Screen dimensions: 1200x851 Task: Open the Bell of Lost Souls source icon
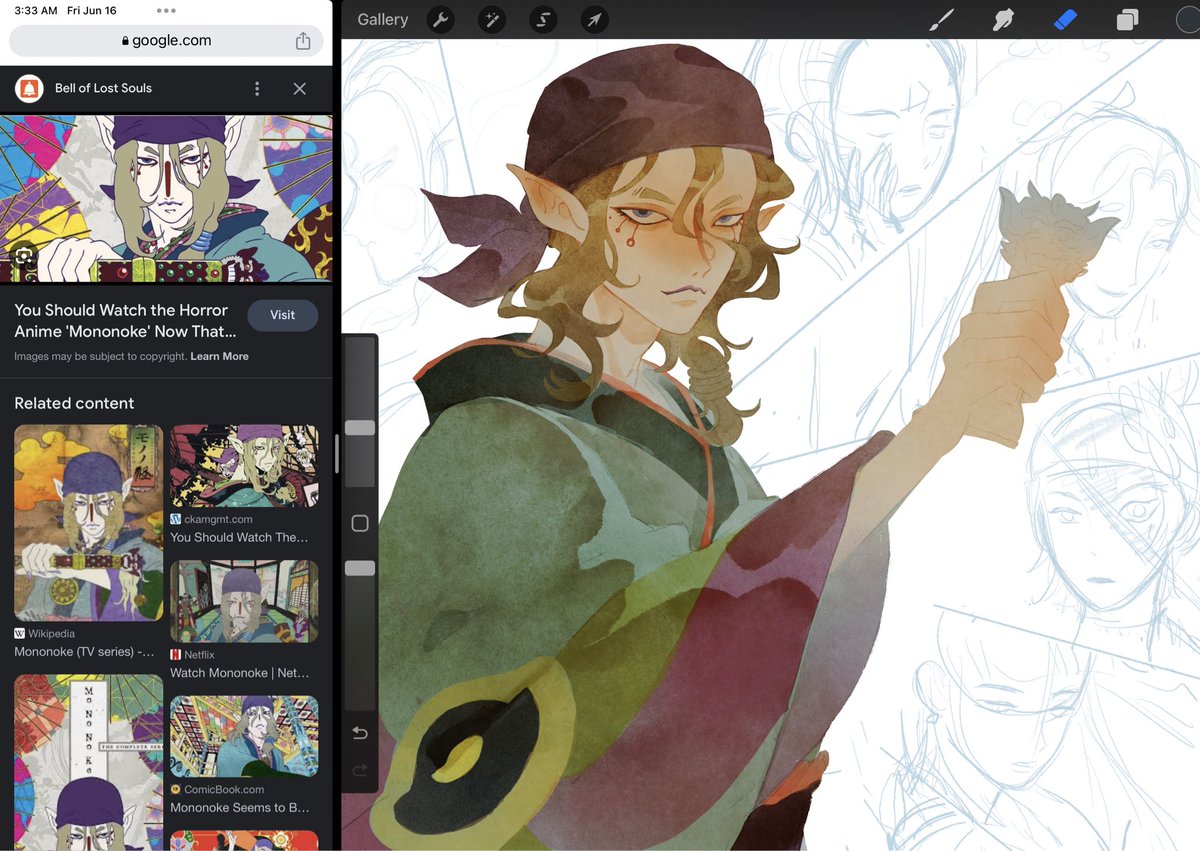coord(29,88)
